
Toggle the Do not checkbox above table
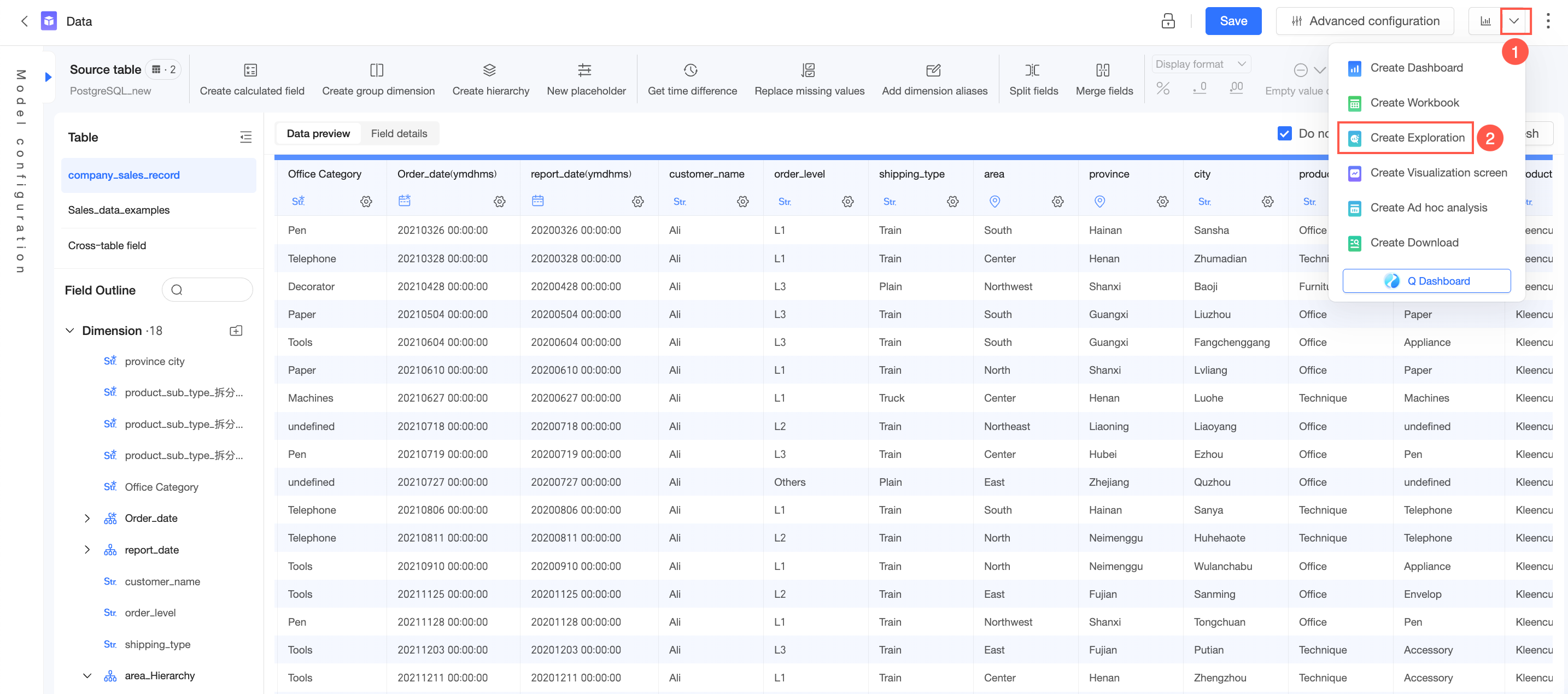1284,133
